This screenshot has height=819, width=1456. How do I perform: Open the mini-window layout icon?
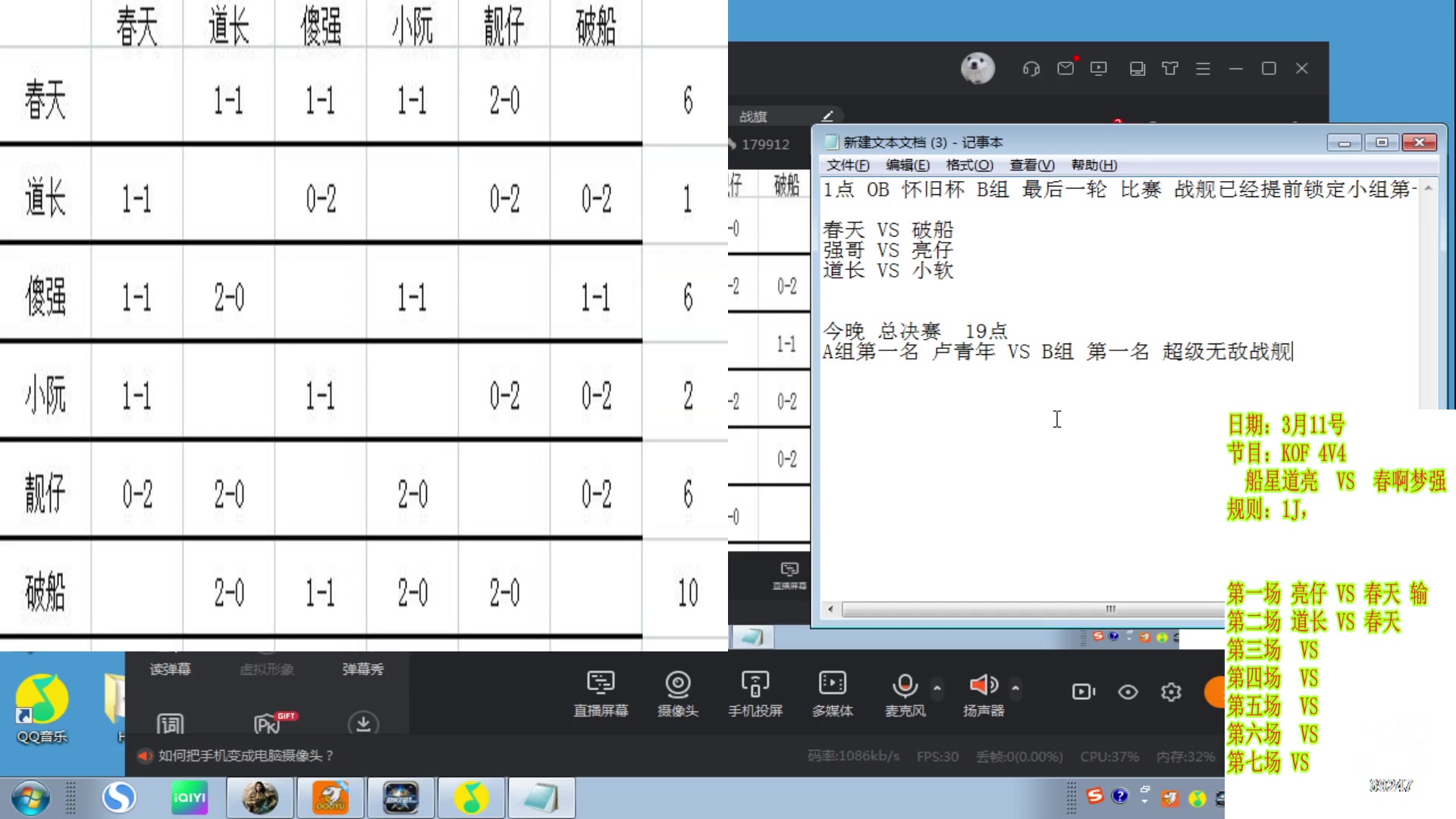[x=1137, y=69]
